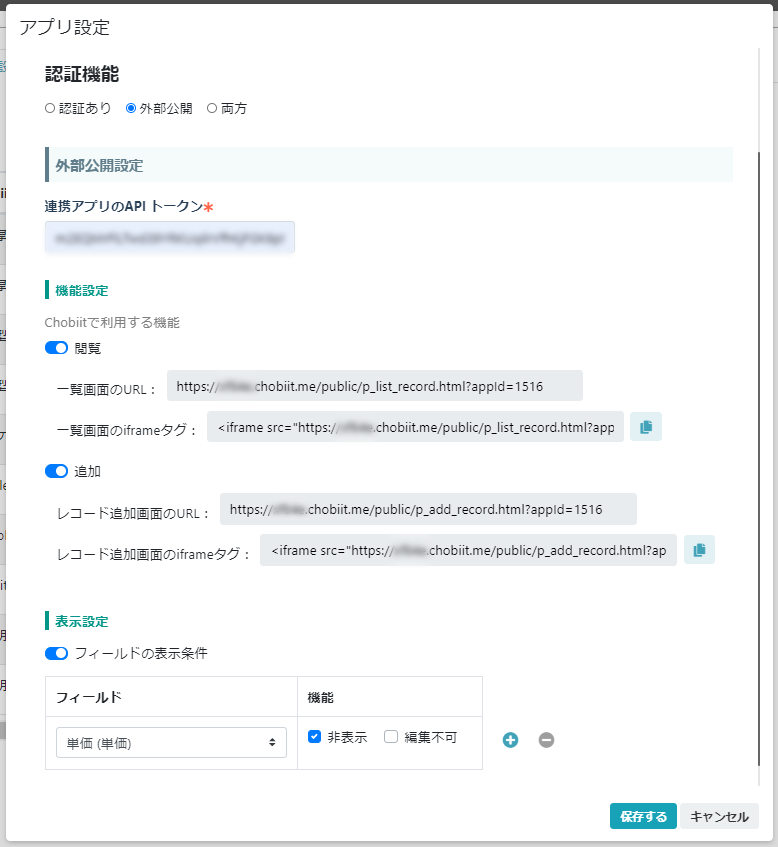Click the record add screen URL field
Screen dimensions: 778x847
(427, 509)
